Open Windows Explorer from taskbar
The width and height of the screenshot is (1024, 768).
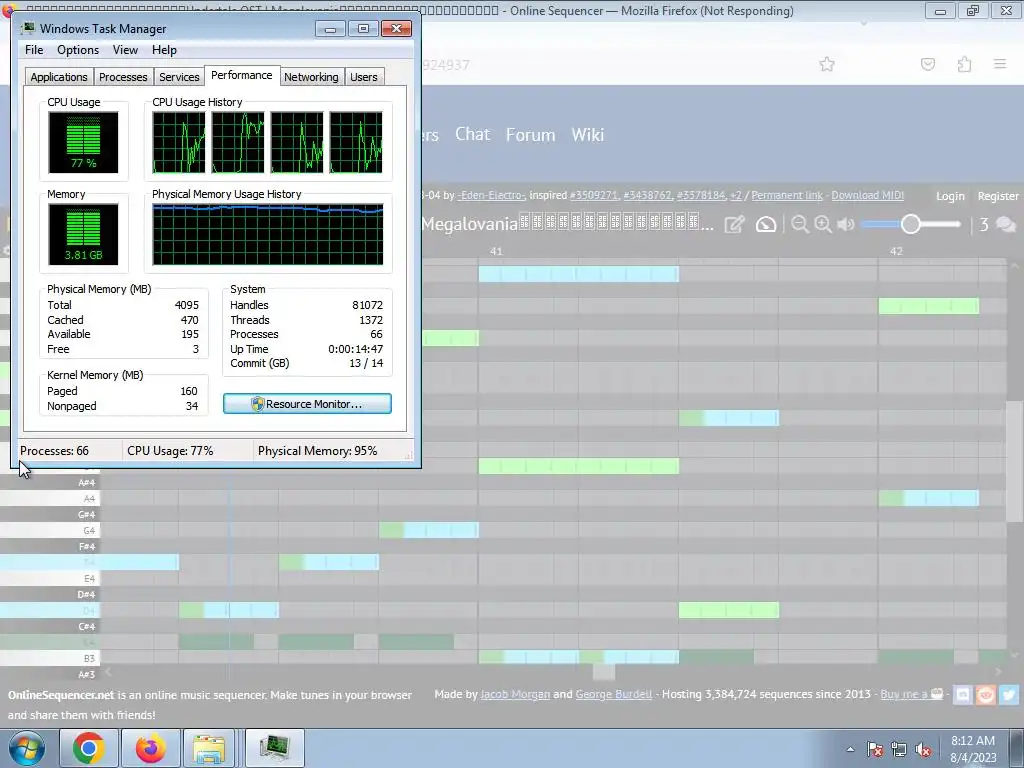coord(209,748)
